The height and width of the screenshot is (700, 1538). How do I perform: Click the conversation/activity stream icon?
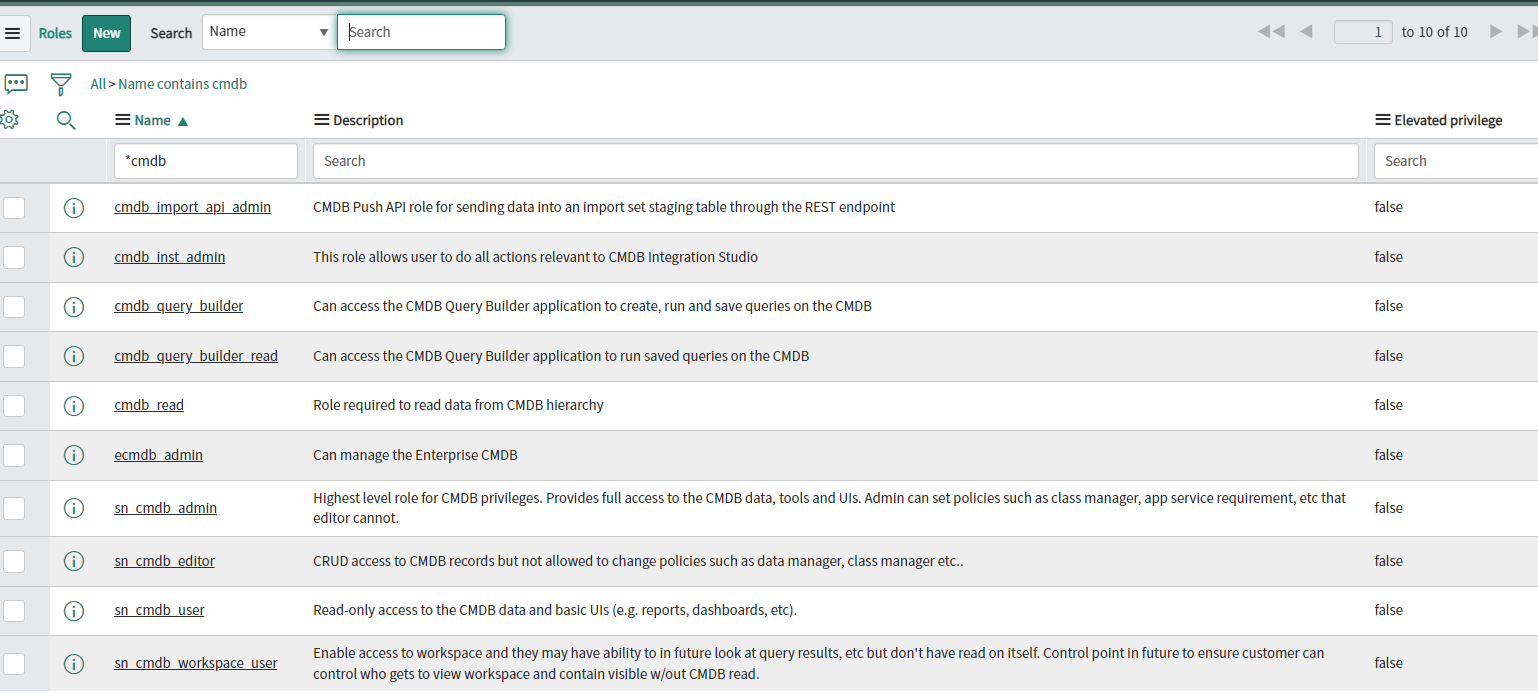tap(16, 83)
